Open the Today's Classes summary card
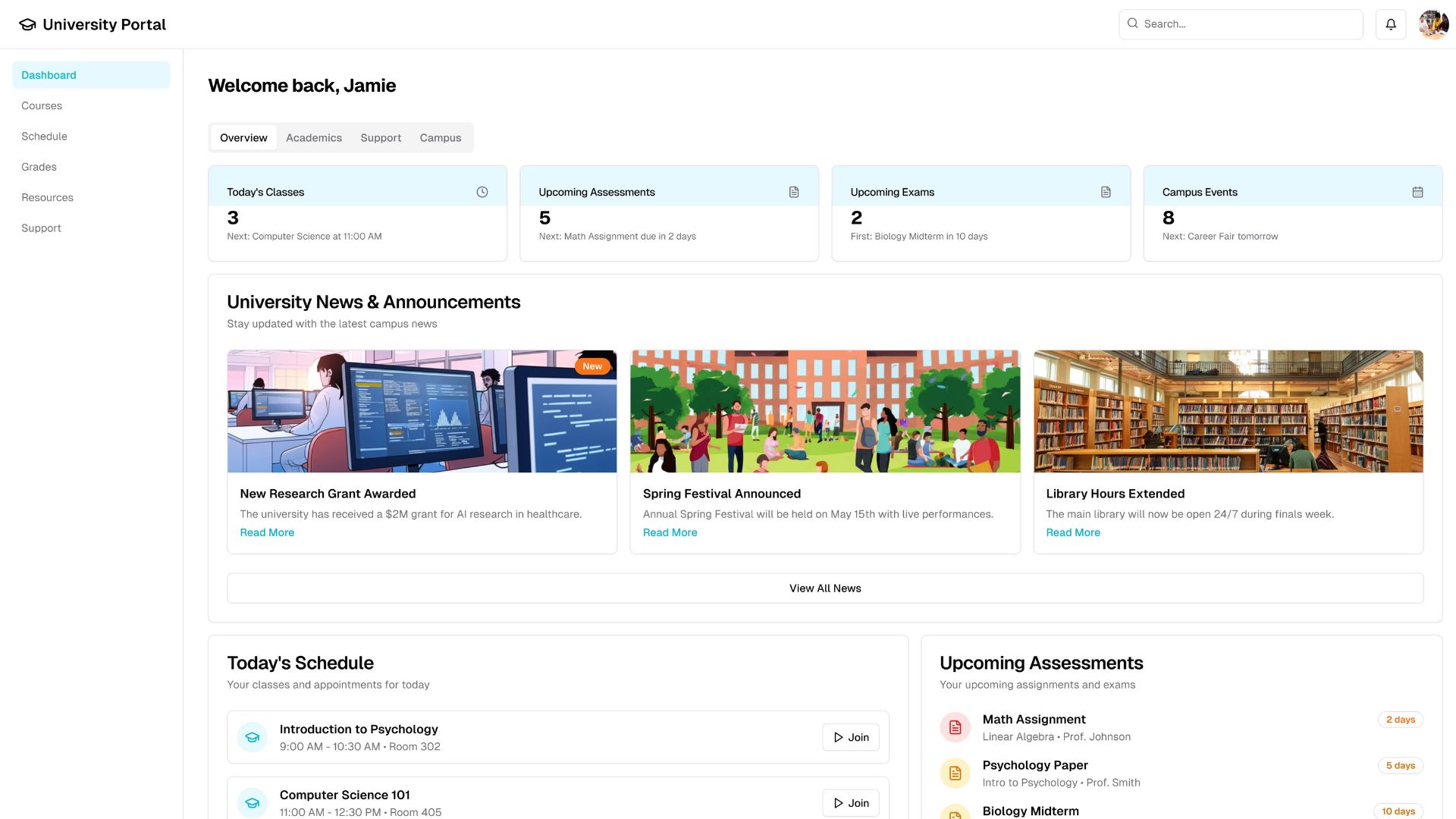The image size is (1456, 819). pos(358,214)
